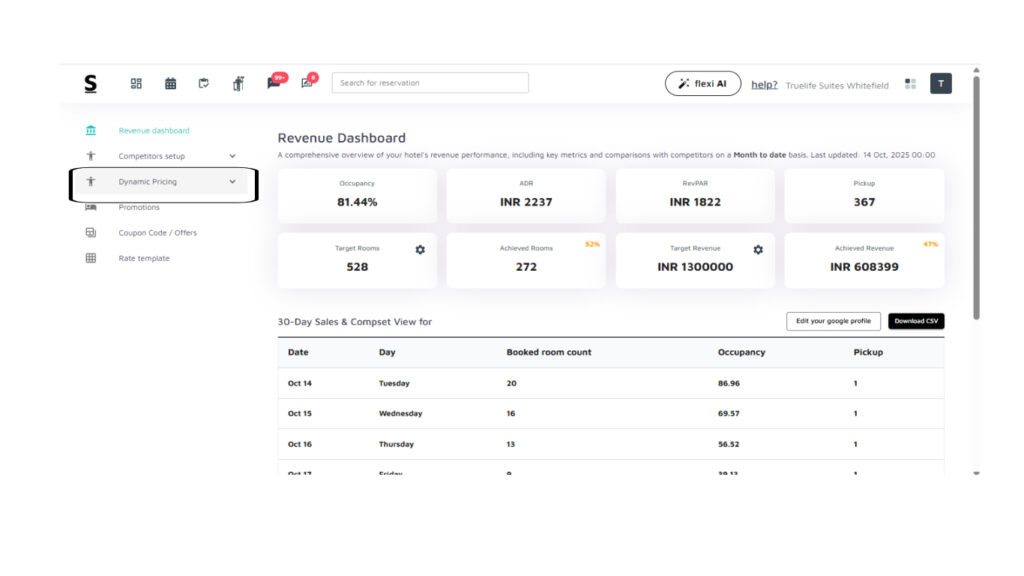Viewport: 1024px width, 576px height.
Task: Click the apps grid icon beside profile avatar
Action: click(910, 84)
